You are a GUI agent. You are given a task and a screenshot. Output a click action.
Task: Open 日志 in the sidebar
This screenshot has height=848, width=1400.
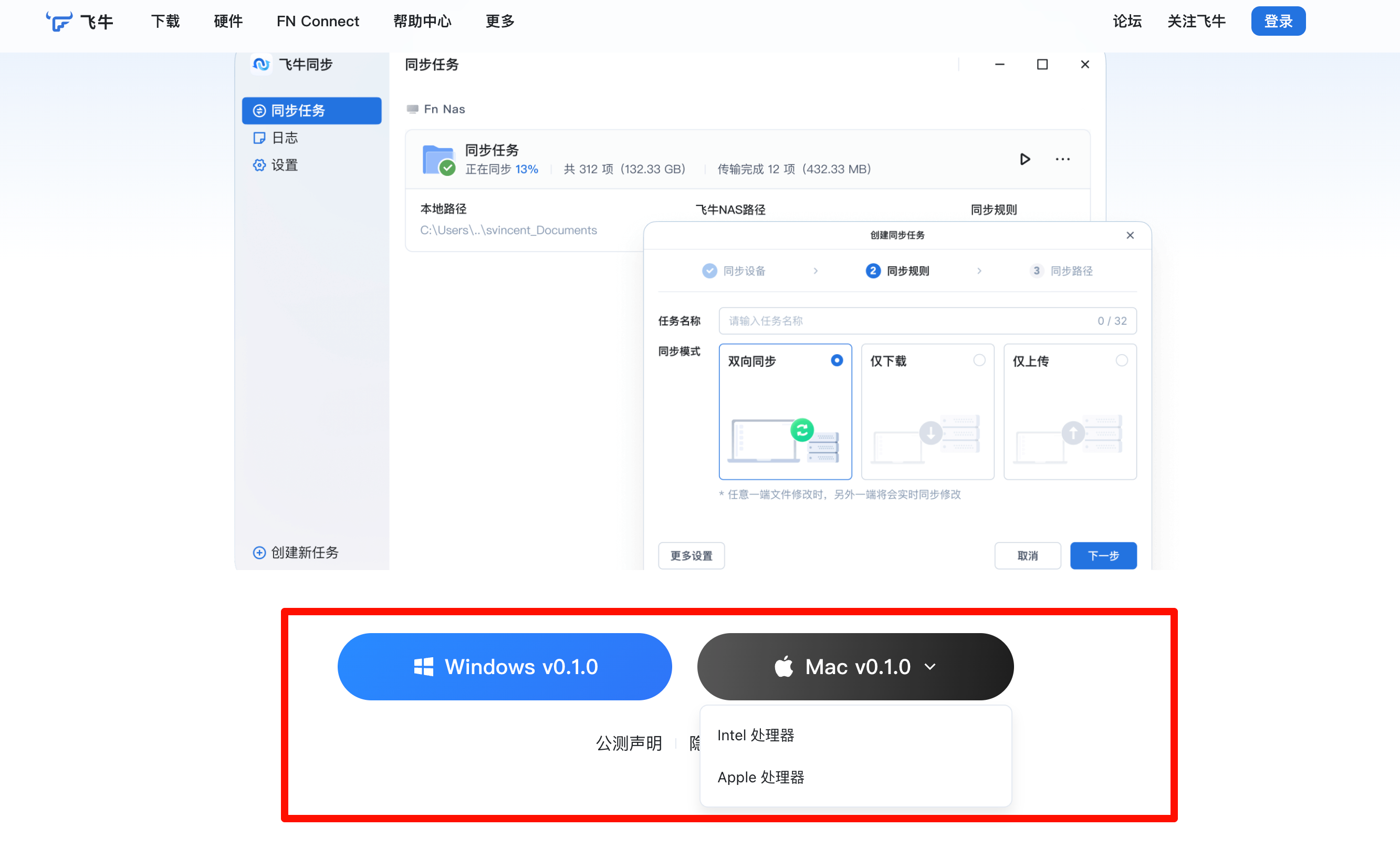tap(276, 138)
